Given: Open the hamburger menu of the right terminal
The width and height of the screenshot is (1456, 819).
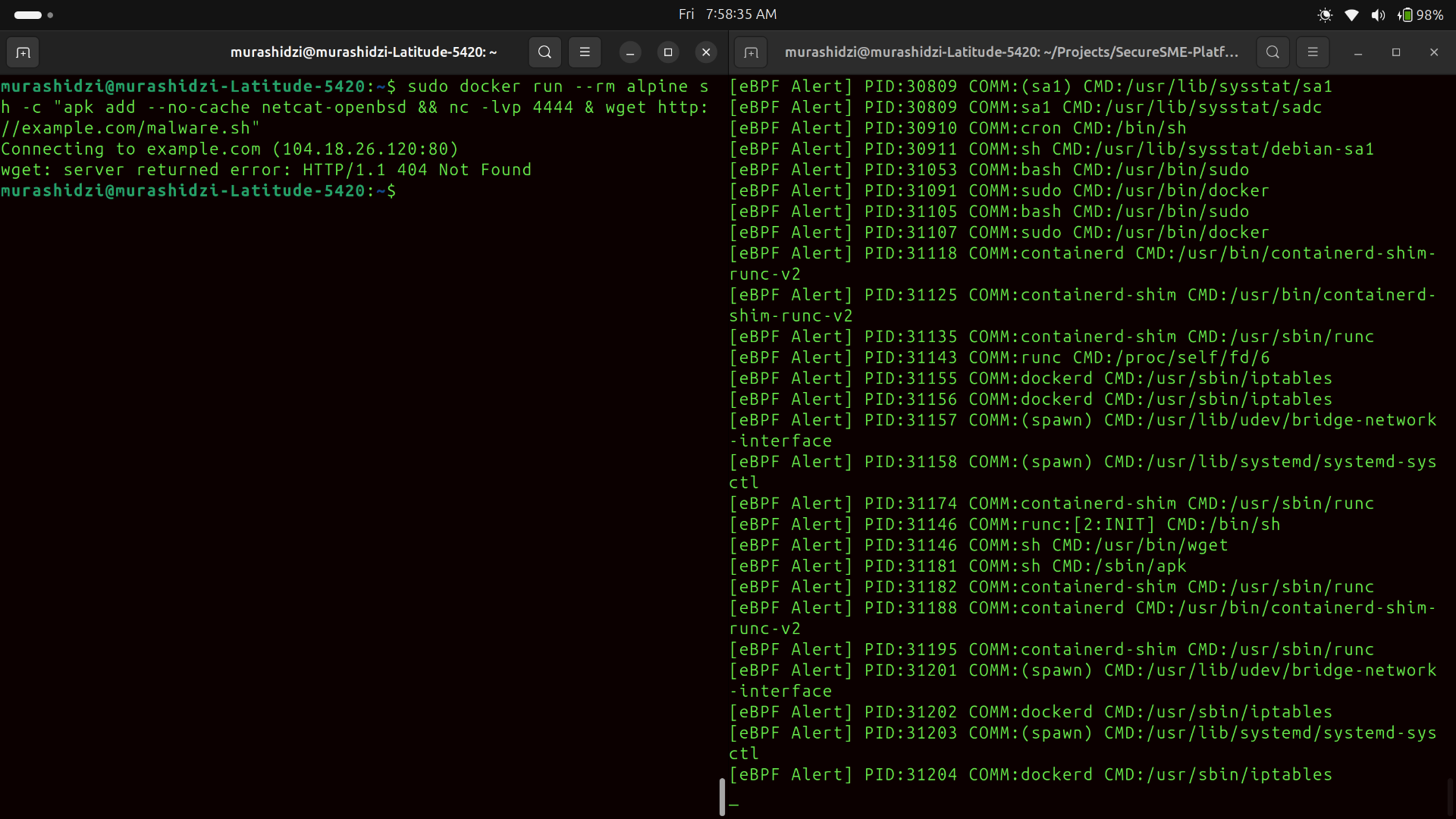Looking at the screenshot, I should tap(1313, 52).
